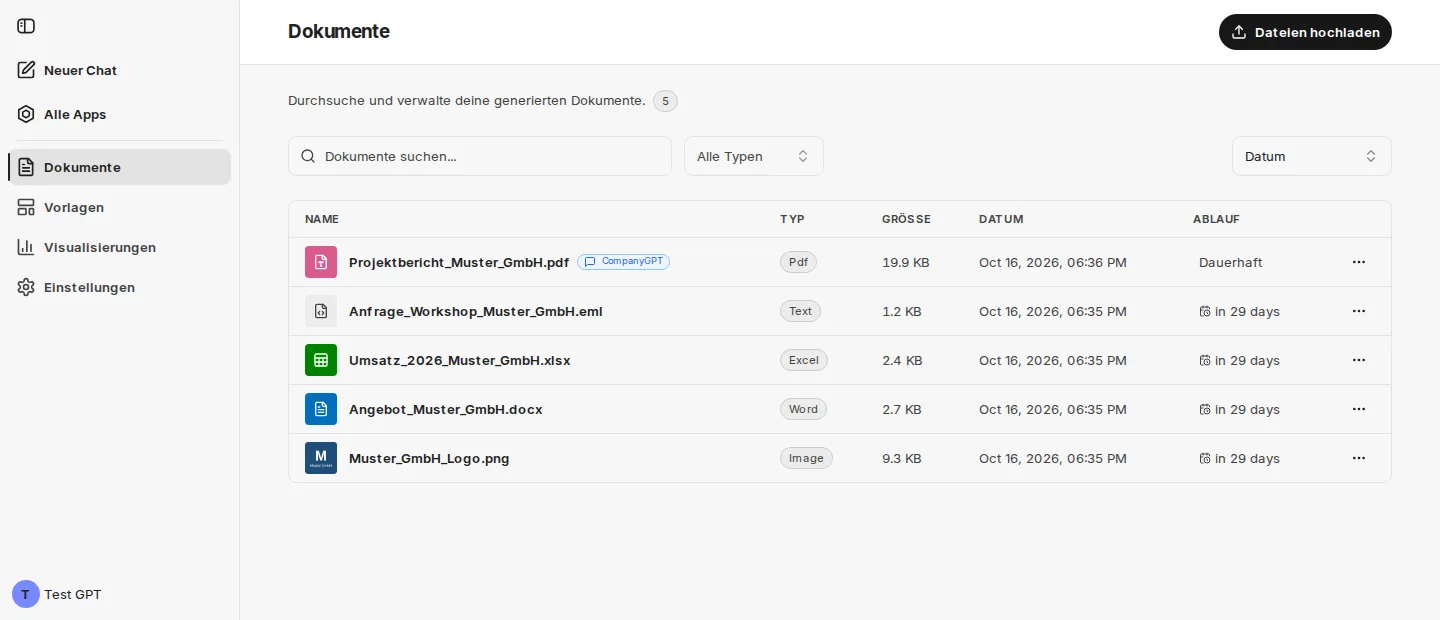This screenshot has width=1440, height=620.
Task: Click the Visualisierungen bar chart icon
Action: tap(26, 247)
